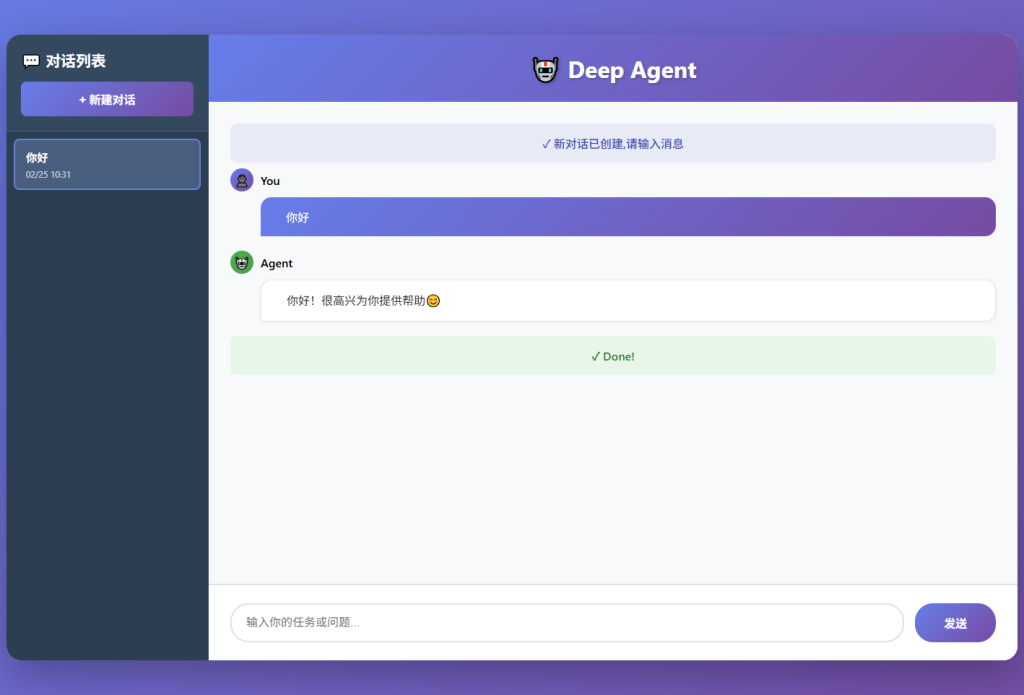
Task: Focus the 输入你的任务或问题 message input
Action: 566,622
